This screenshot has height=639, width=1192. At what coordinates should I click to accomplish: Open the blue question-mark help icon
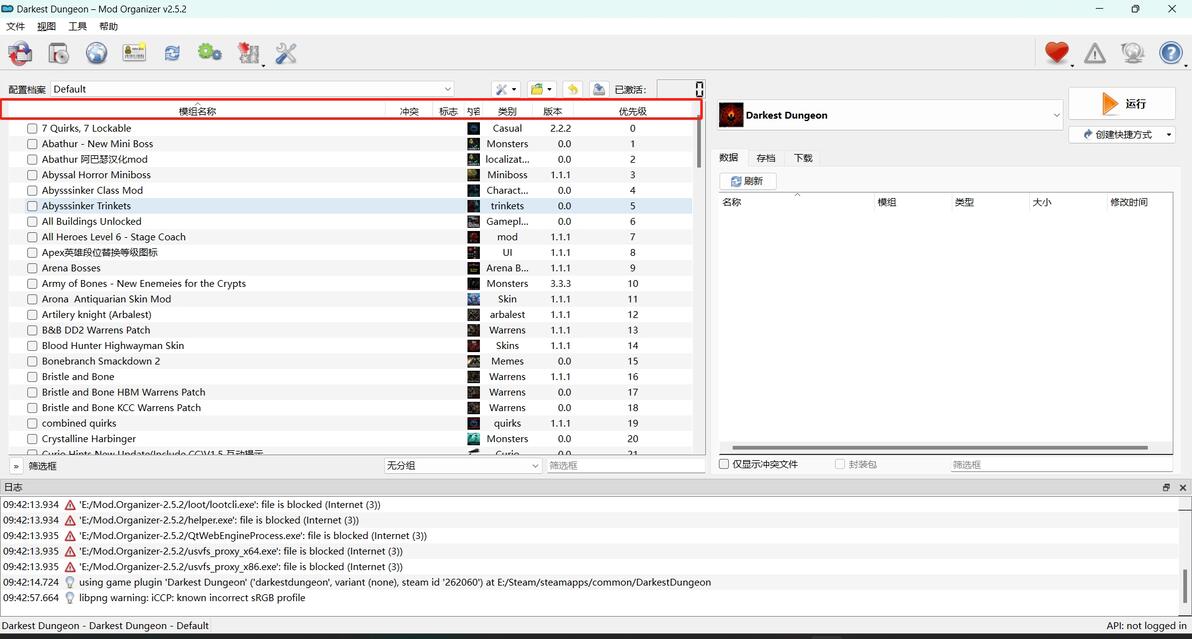[x=1171, y=52]
